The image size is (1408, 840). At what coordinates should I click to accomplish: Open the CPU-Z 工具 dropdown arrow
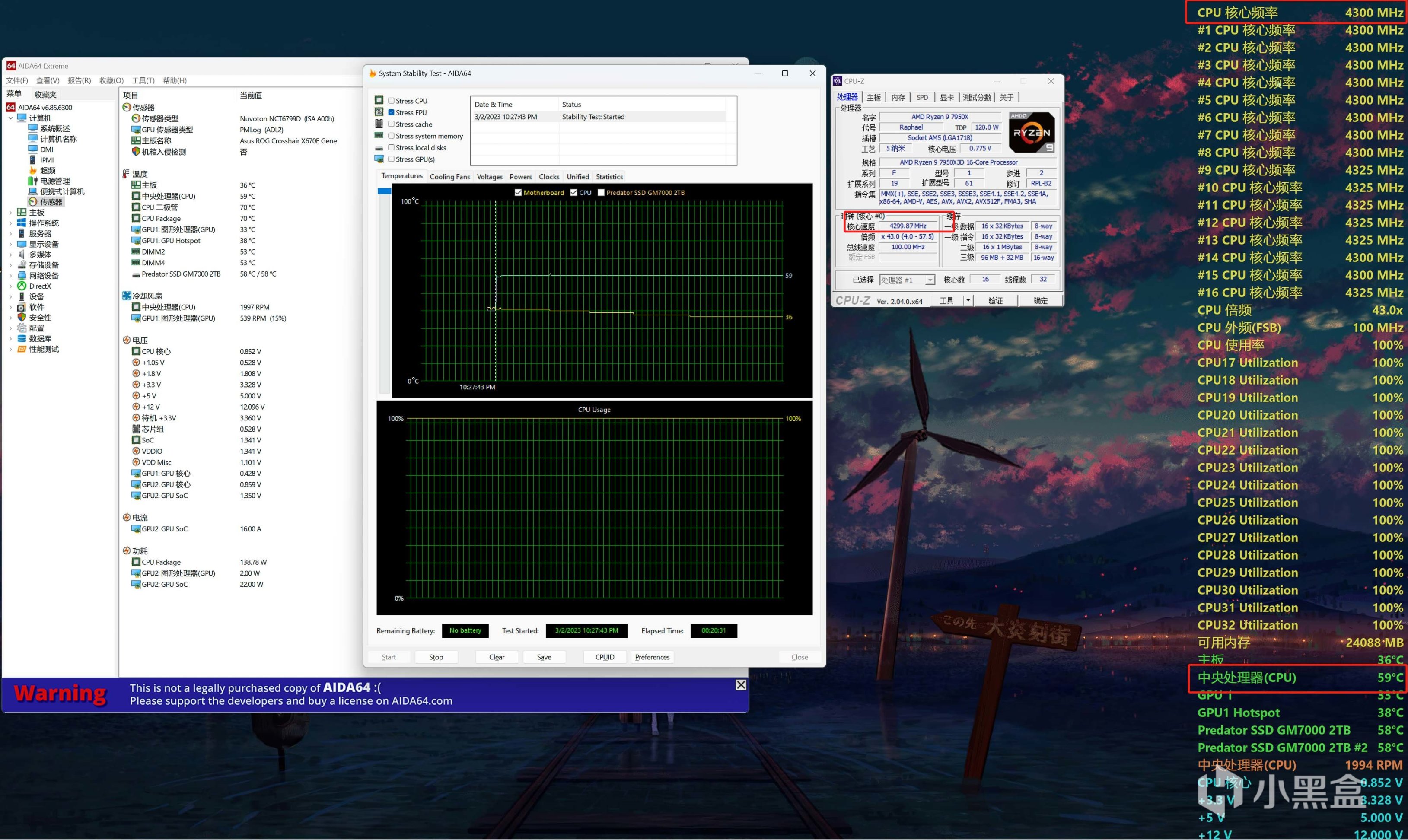pyautogui.click(x=968, y=301)
